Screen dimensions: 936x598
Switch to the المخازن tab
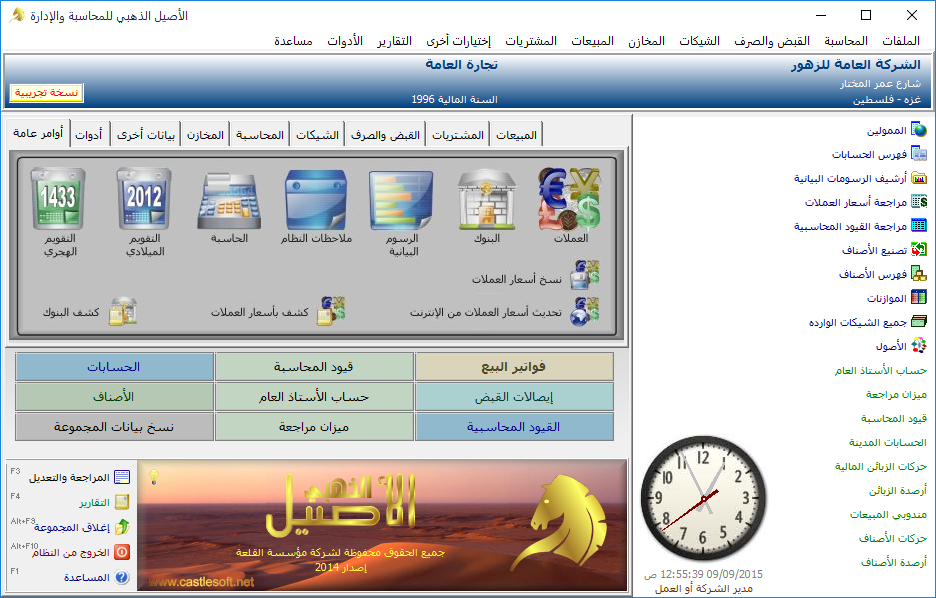pyautogui.click(x=205, y=135)
